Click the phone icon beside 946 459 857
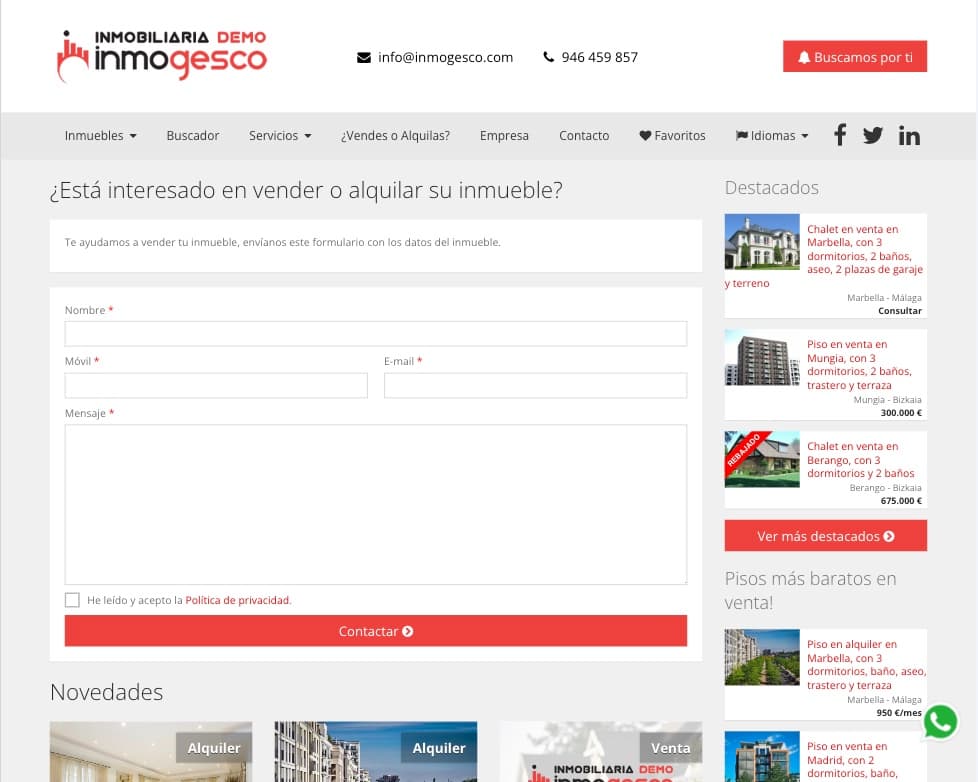 549,57
